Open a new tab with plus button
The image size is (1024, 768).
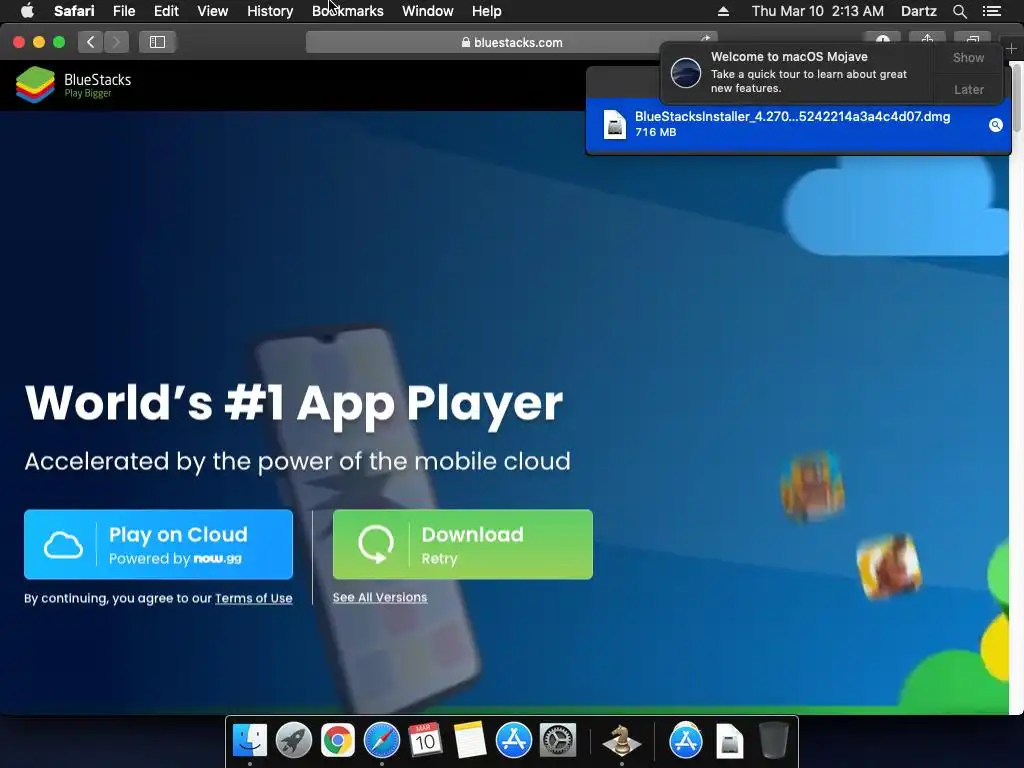point(1011,49)
